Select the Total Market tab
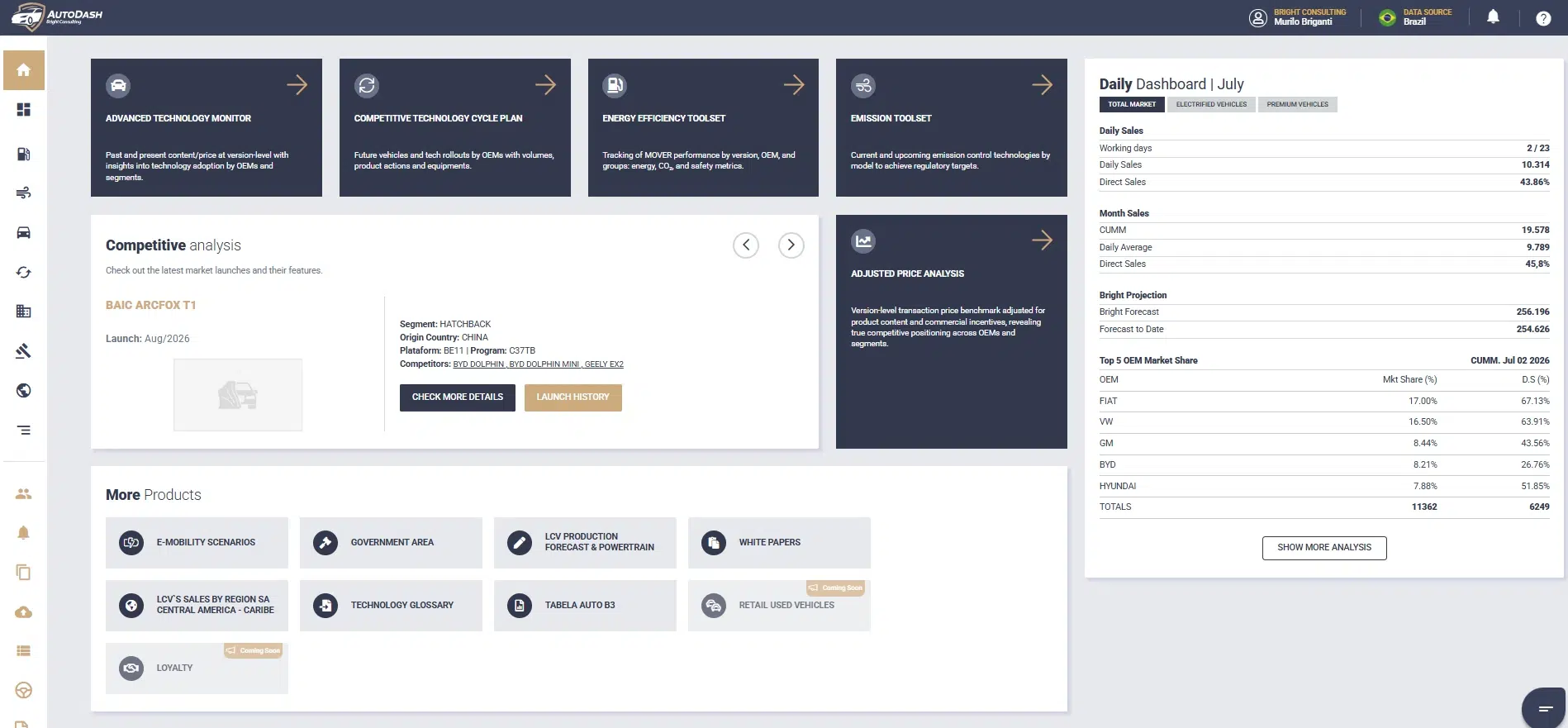This screenshot has width=1568, height=728. click(x=1132, y=104)
